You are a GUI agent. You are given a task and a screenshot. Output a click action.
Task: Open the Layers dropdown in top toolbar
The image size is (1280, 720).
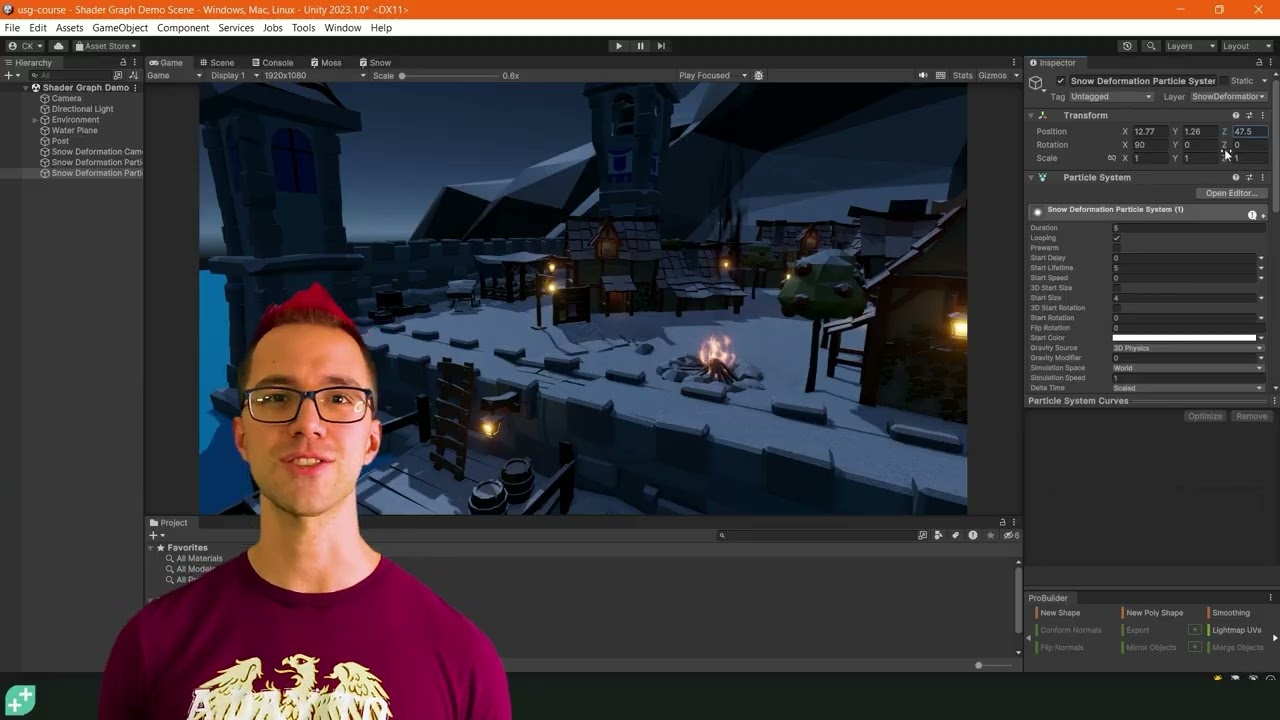(x=1190, y=46)
